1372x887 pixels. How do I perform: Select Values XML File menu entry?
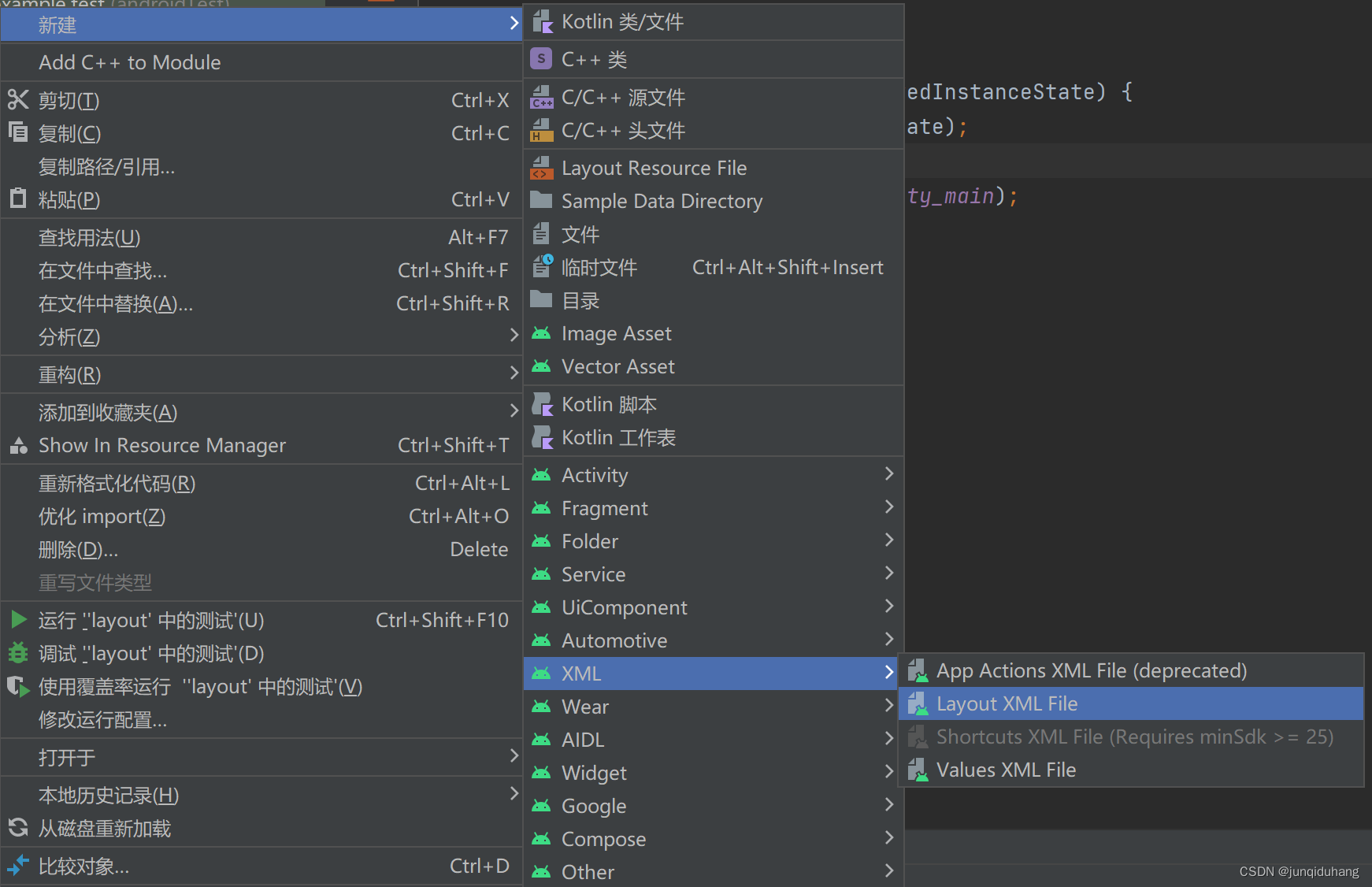(1131, 770)
